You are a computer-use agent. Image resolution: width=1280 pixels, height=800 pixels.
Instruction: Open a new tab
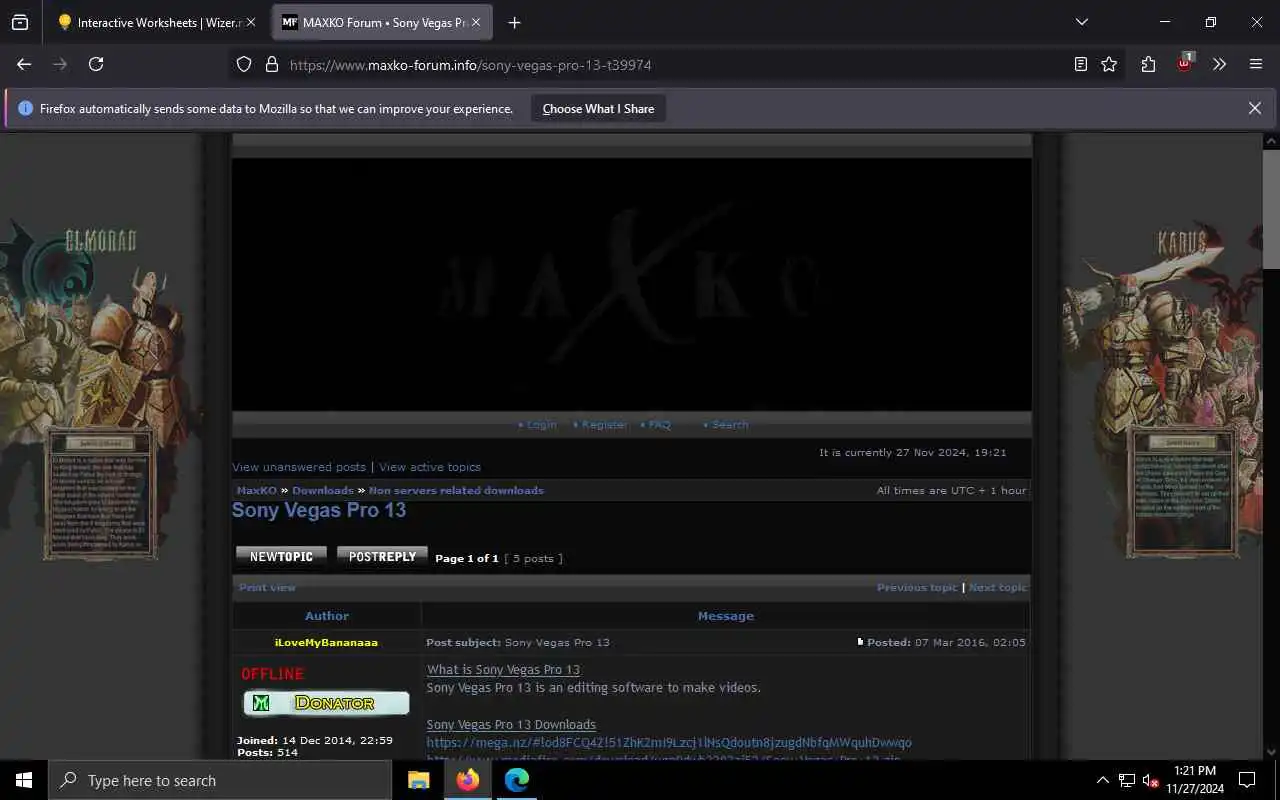(x=514, y=22)
